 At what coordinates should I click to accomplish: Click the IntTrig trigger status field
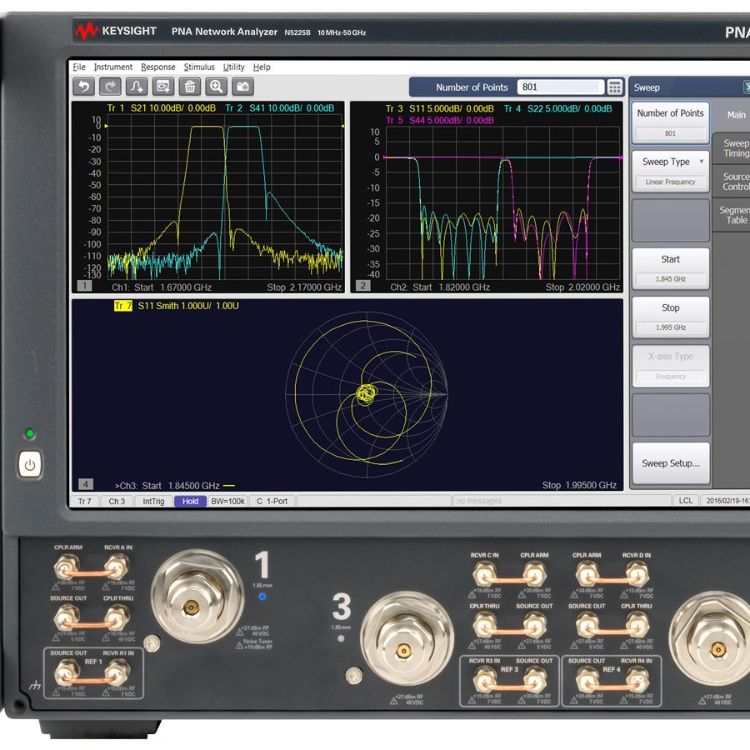coord(153,501)
